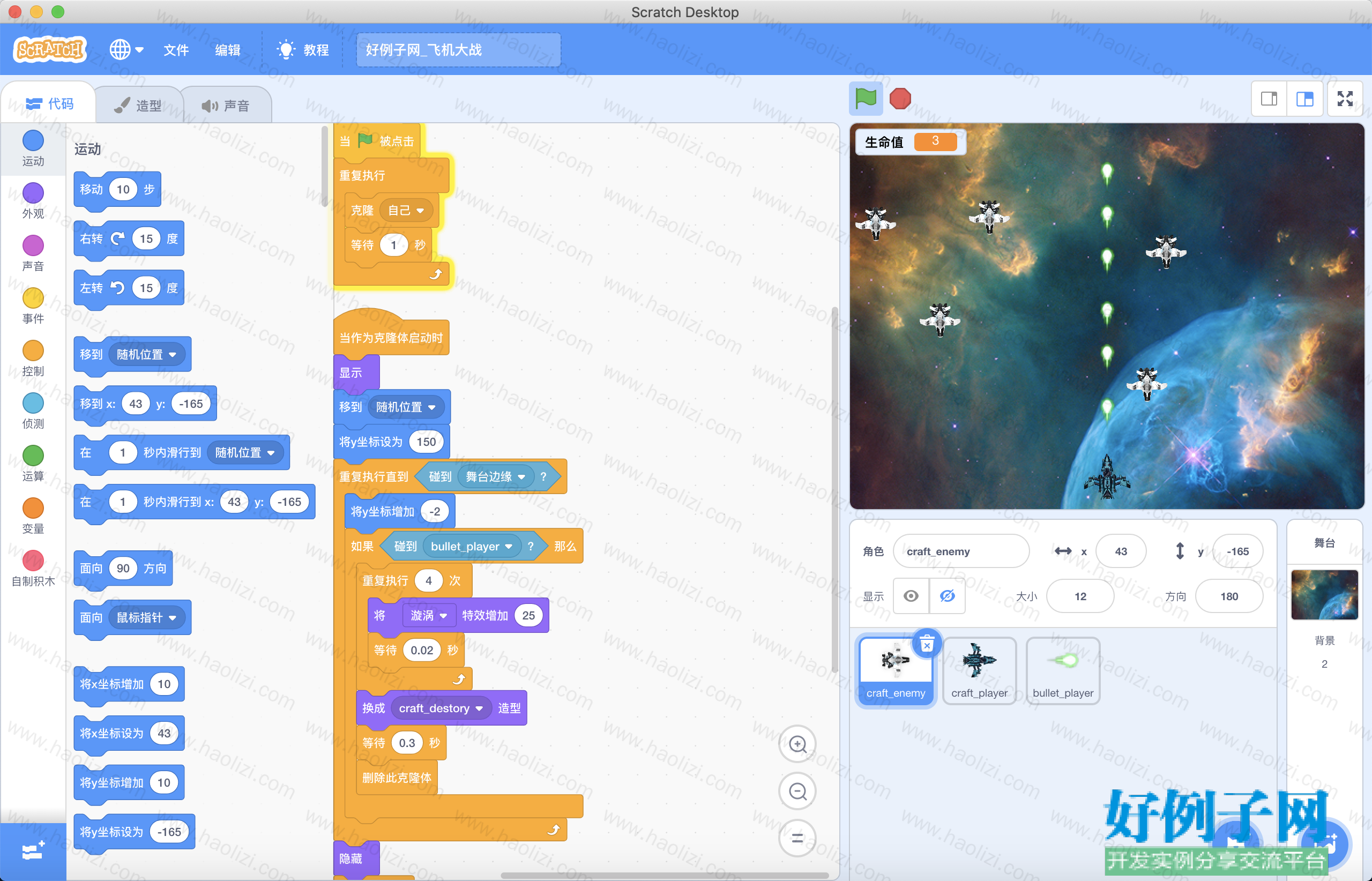Select the craft_enemy sprite

(896, 670)
